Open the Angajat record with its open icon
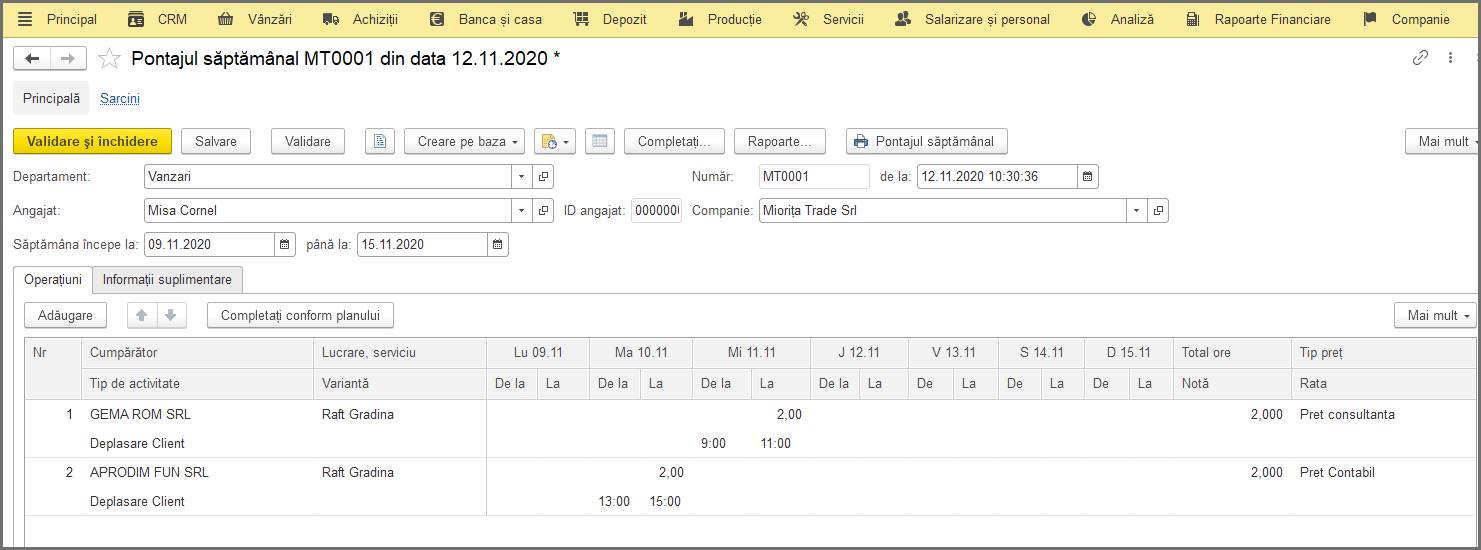Viewport: 1481px width, 550px height. click(543, 211)
